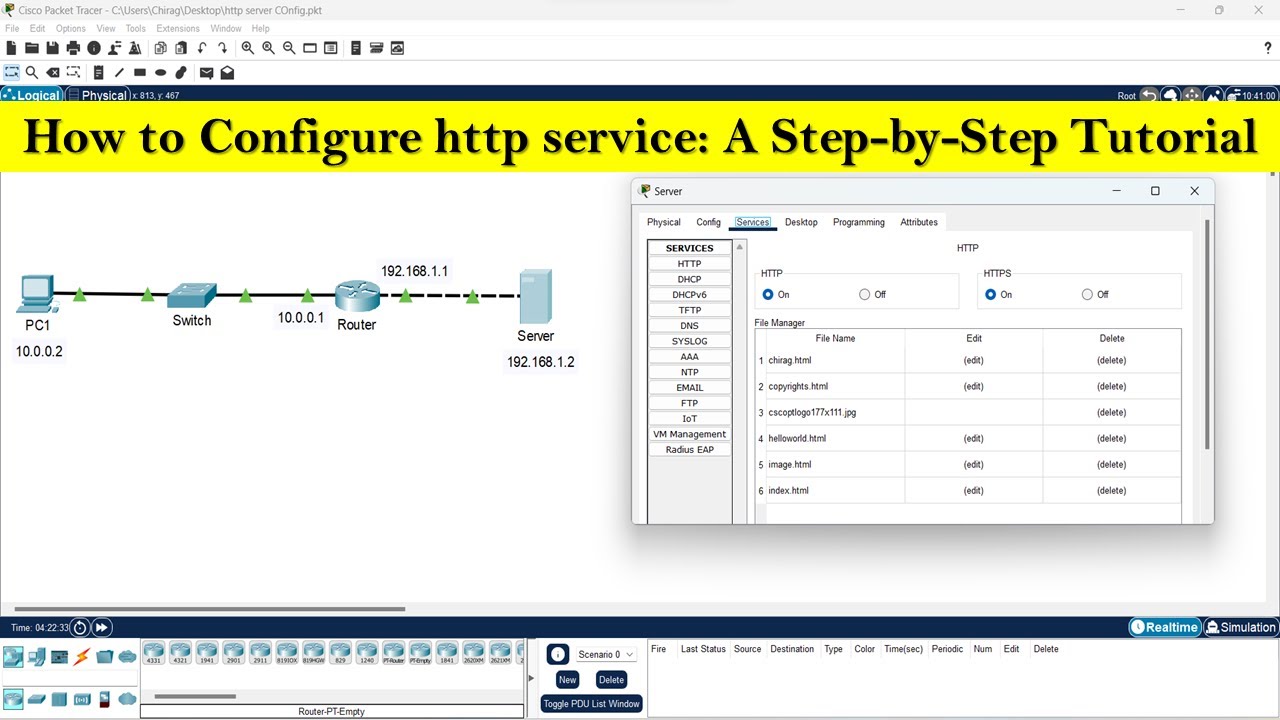This screenshot has width=1280, height=720.
Task: Switch to Realtime mode
Action: click(1164, 627)
